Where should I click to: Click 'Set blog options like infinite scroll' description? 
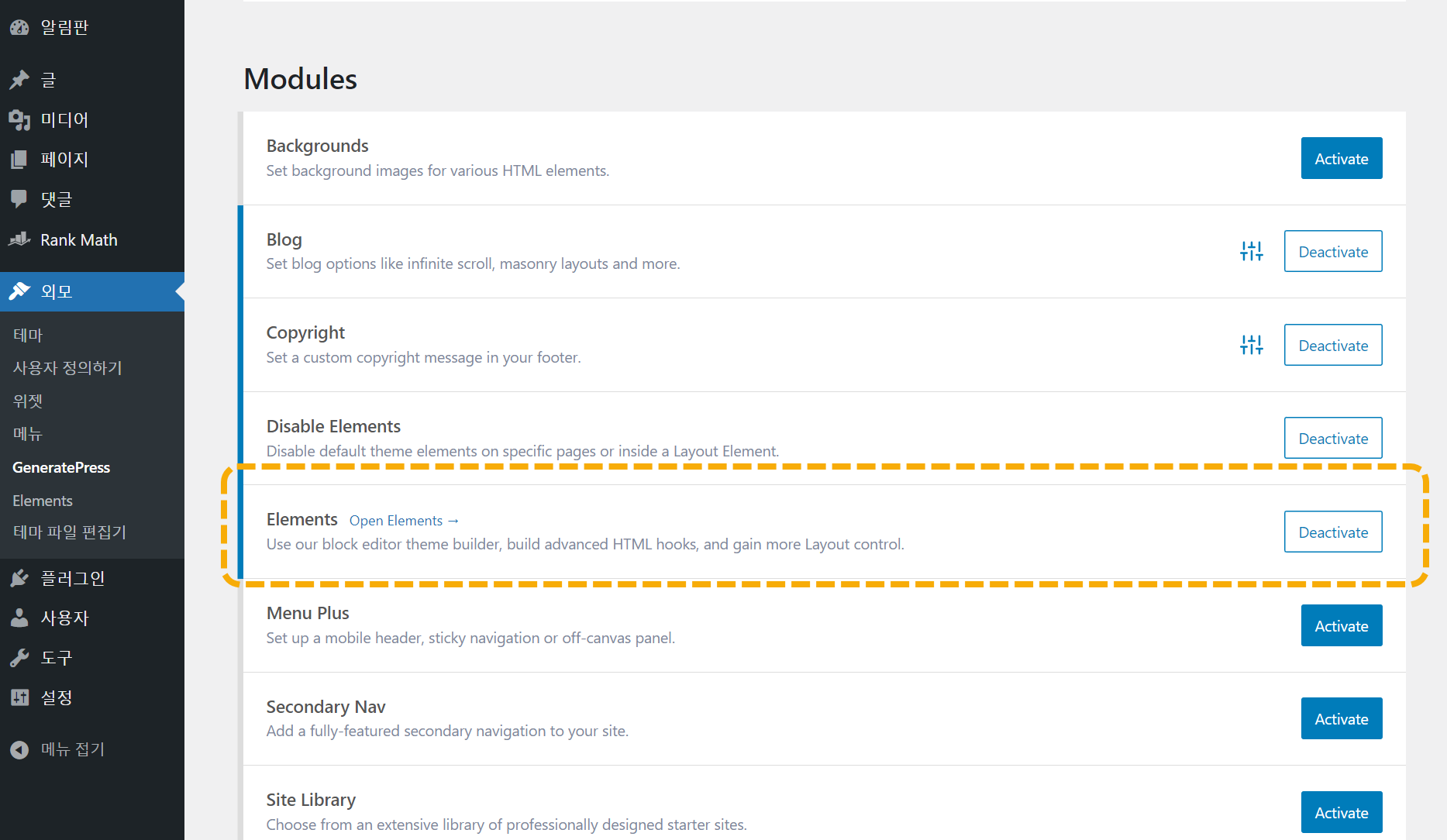[x=473, y=263]
